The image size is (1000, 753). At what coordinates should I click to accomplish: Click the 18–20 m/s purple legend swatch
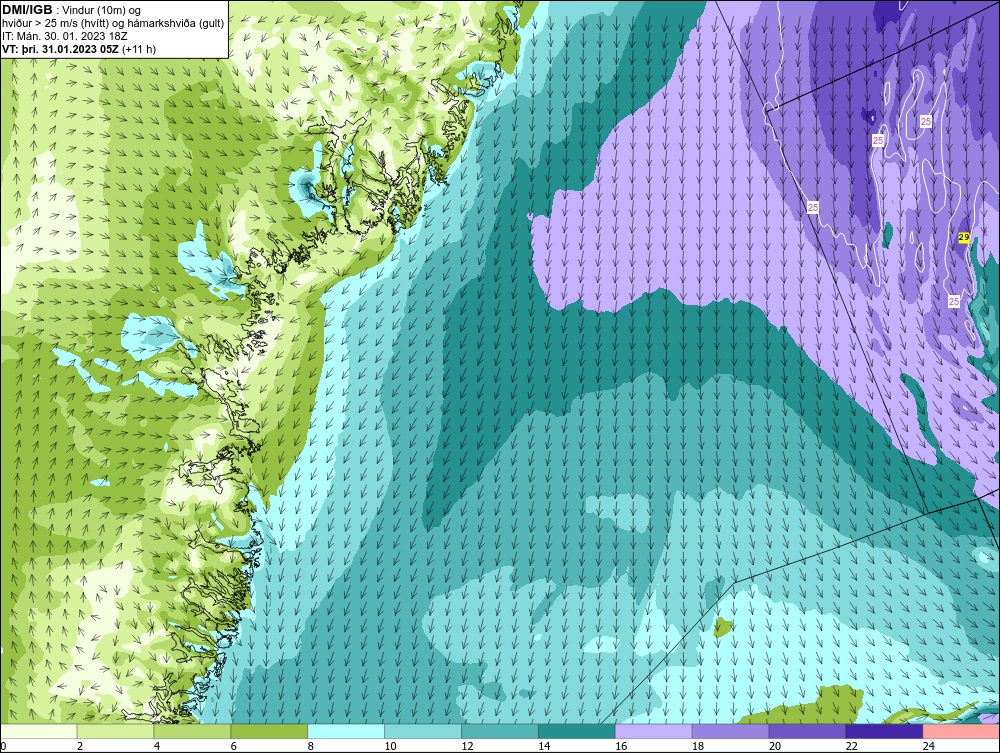pos(730,731)
